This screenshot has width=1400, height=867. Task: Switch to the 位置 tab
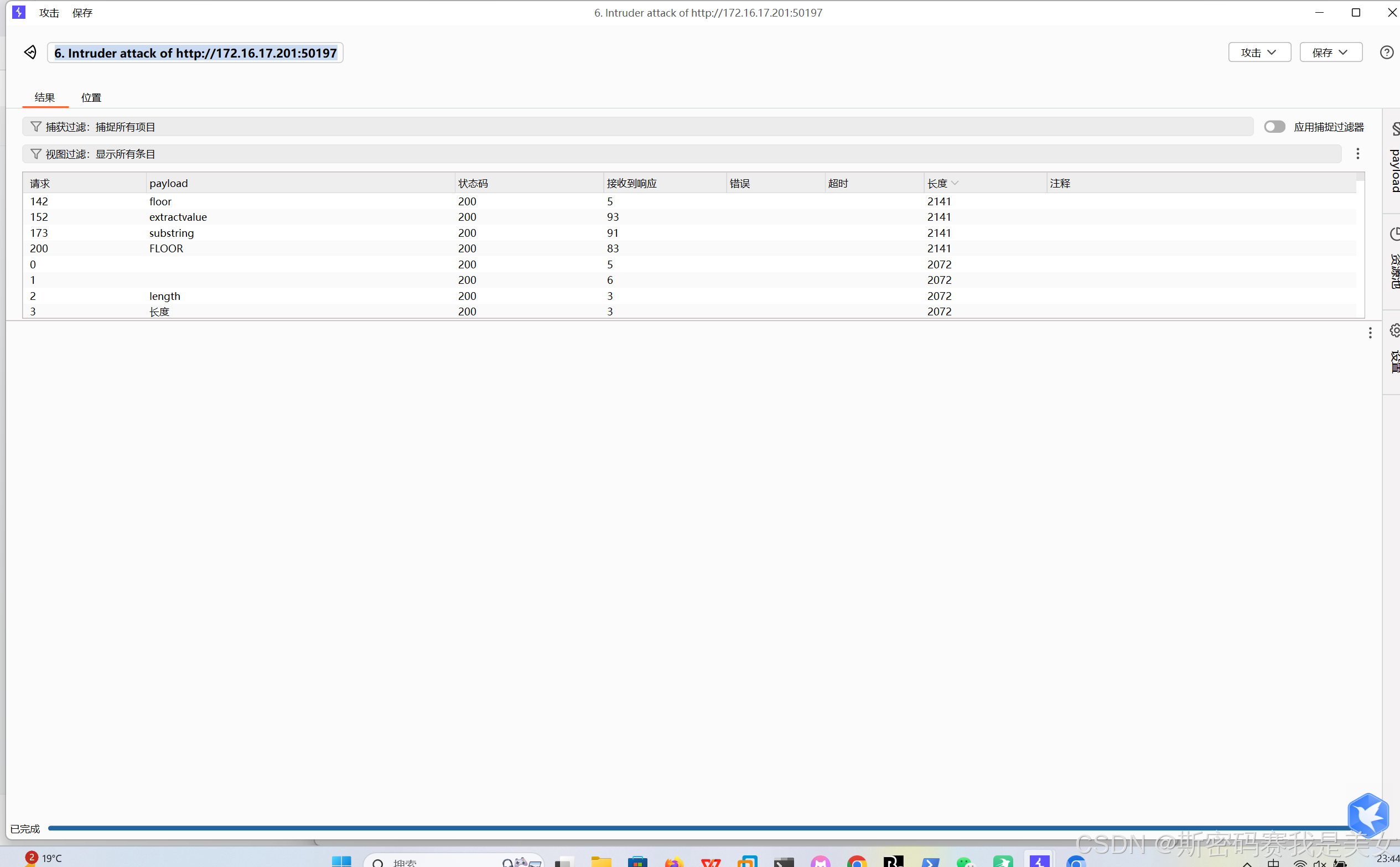pyautogui.click(x=91, y=97)
